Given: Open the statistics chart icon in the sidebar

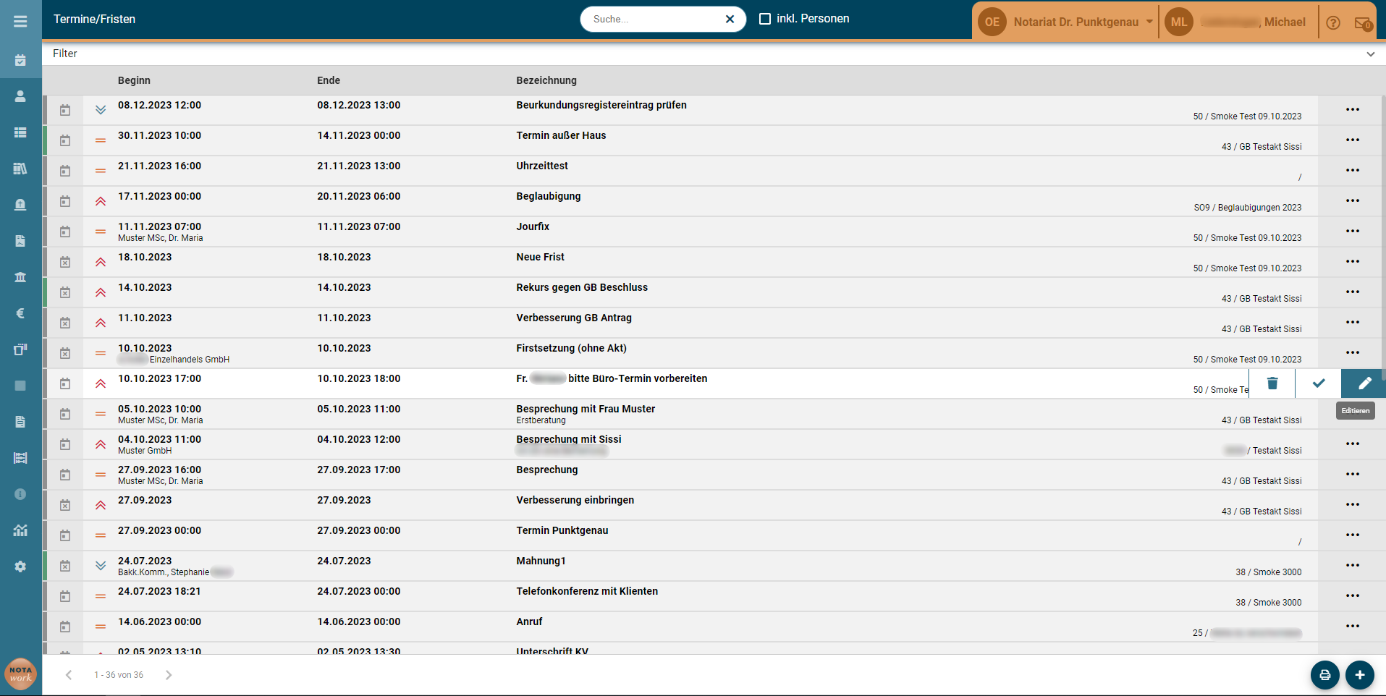Looking at the screenshot, I should pyautogui.click(x=20, y=530).
